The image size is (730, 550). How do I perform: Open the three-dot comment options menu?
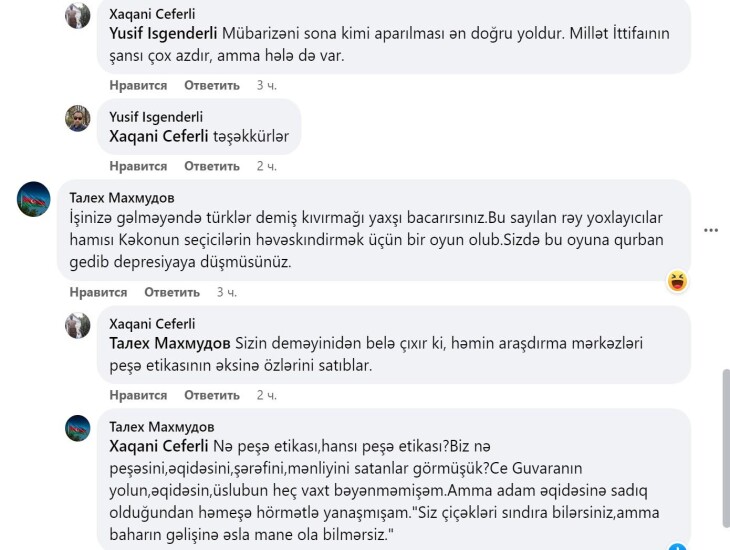710,230
